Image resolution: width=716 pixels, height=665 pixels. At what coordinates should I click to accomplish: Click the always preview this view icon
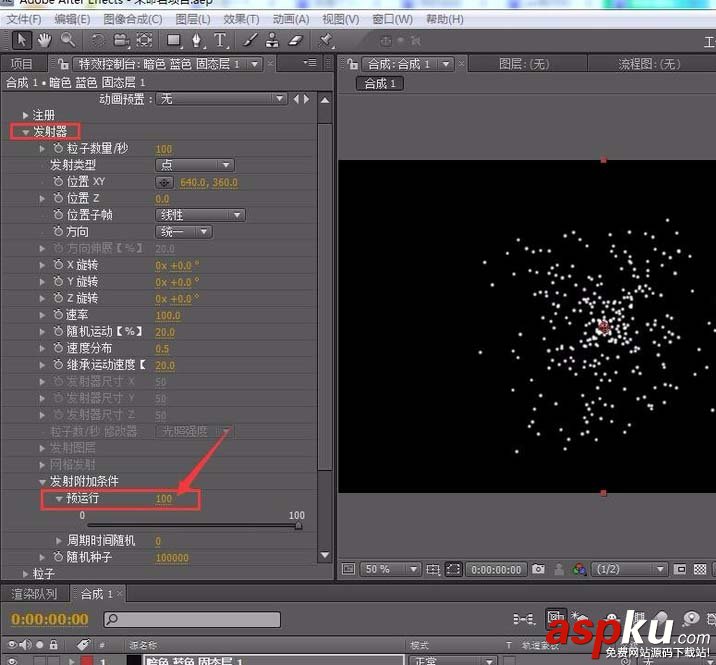click(348, 569)
